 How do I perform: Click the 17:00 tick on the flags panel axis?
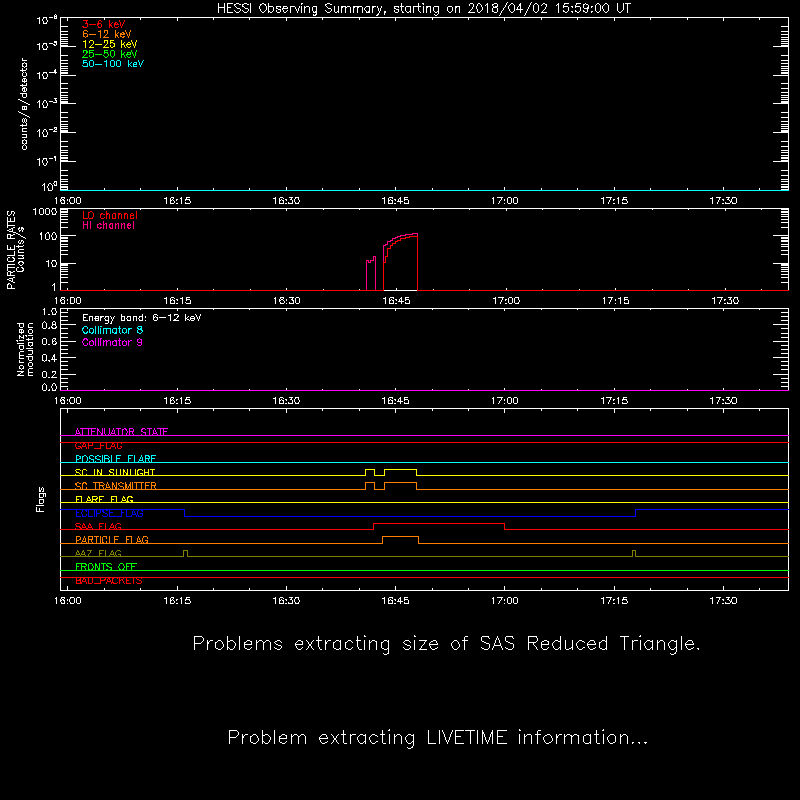tap(505, 601)
